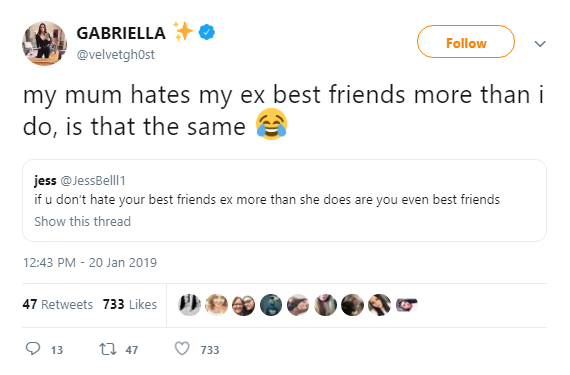Screen dimensions: 570x375
Task: Open the tweet options chevron dropdown
Action: (x=540, y=44)
